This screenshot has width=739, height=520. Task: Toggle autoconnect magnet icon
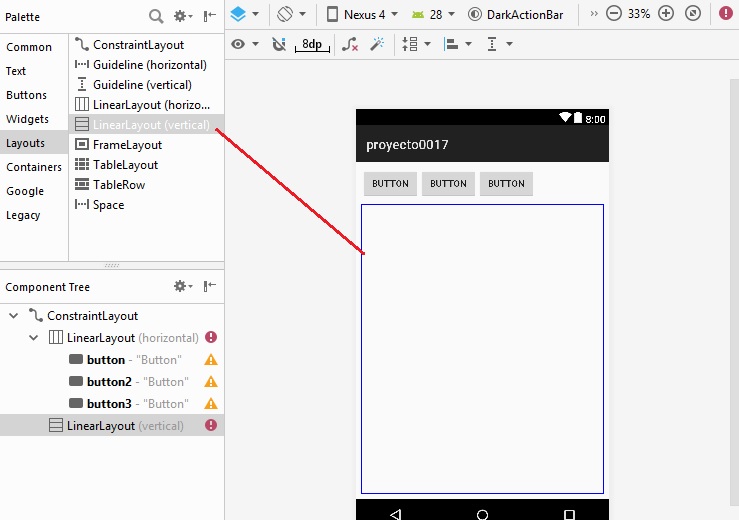[279, 44]
